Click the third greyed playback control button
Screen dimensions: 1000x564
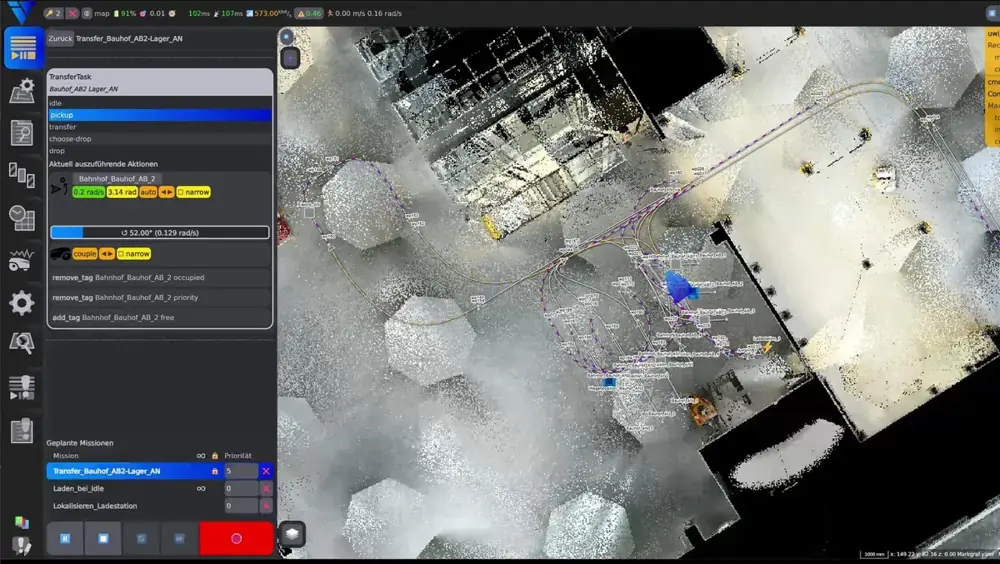(x=141, y=538)
